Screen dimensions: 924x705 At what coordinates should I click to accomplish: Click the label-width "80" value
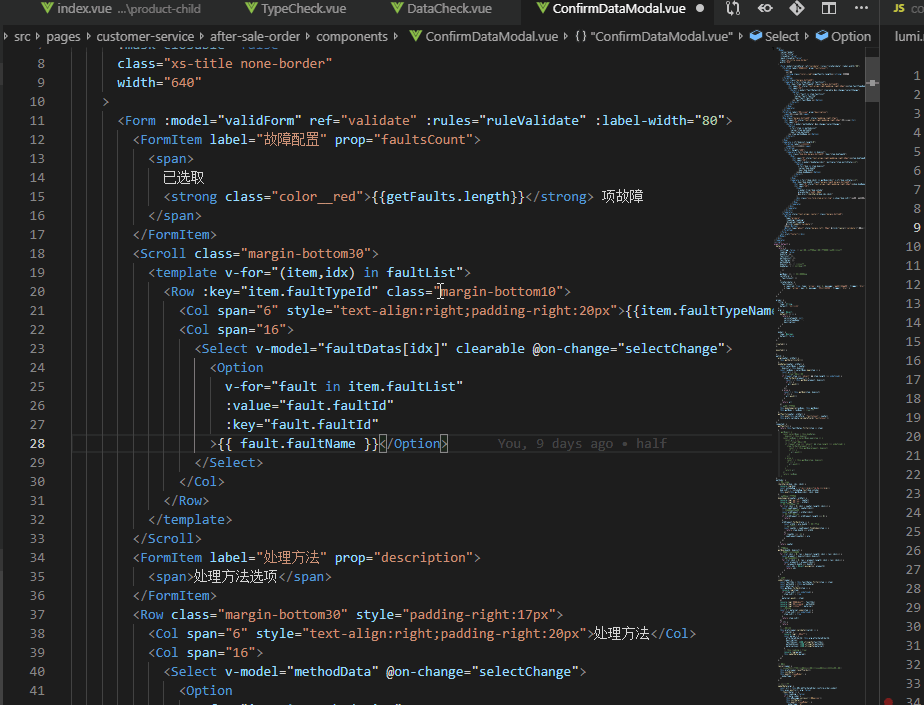tap(710, 120)
